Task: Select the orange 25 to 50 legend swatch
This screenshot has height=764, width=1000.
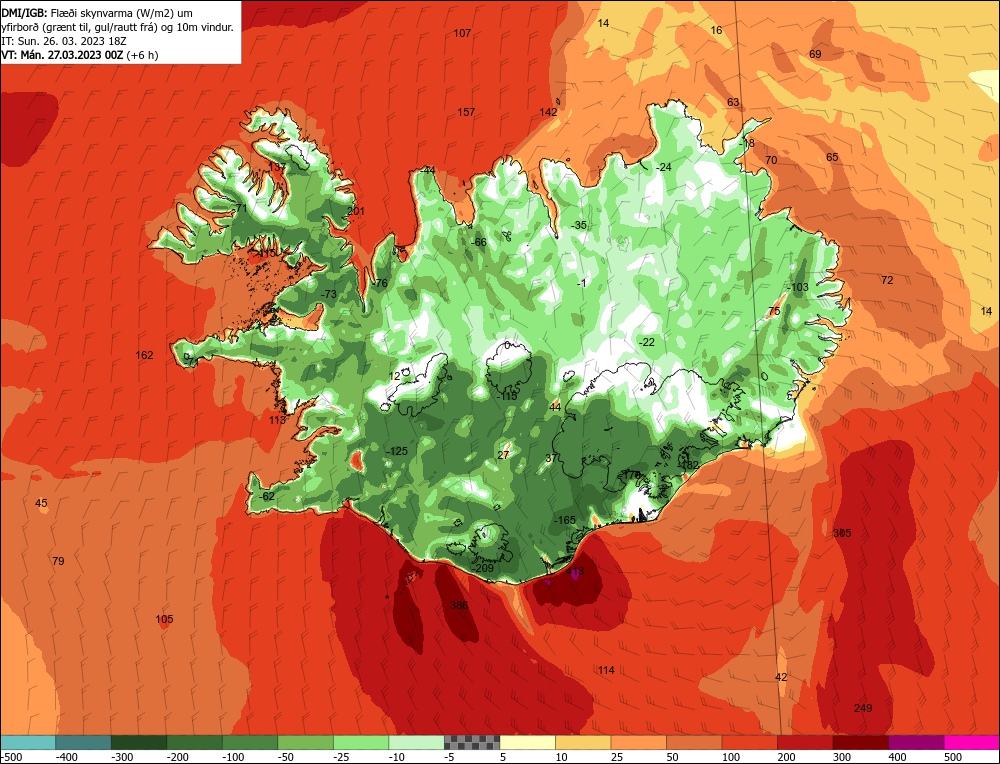Action: [x=638, y=742]
